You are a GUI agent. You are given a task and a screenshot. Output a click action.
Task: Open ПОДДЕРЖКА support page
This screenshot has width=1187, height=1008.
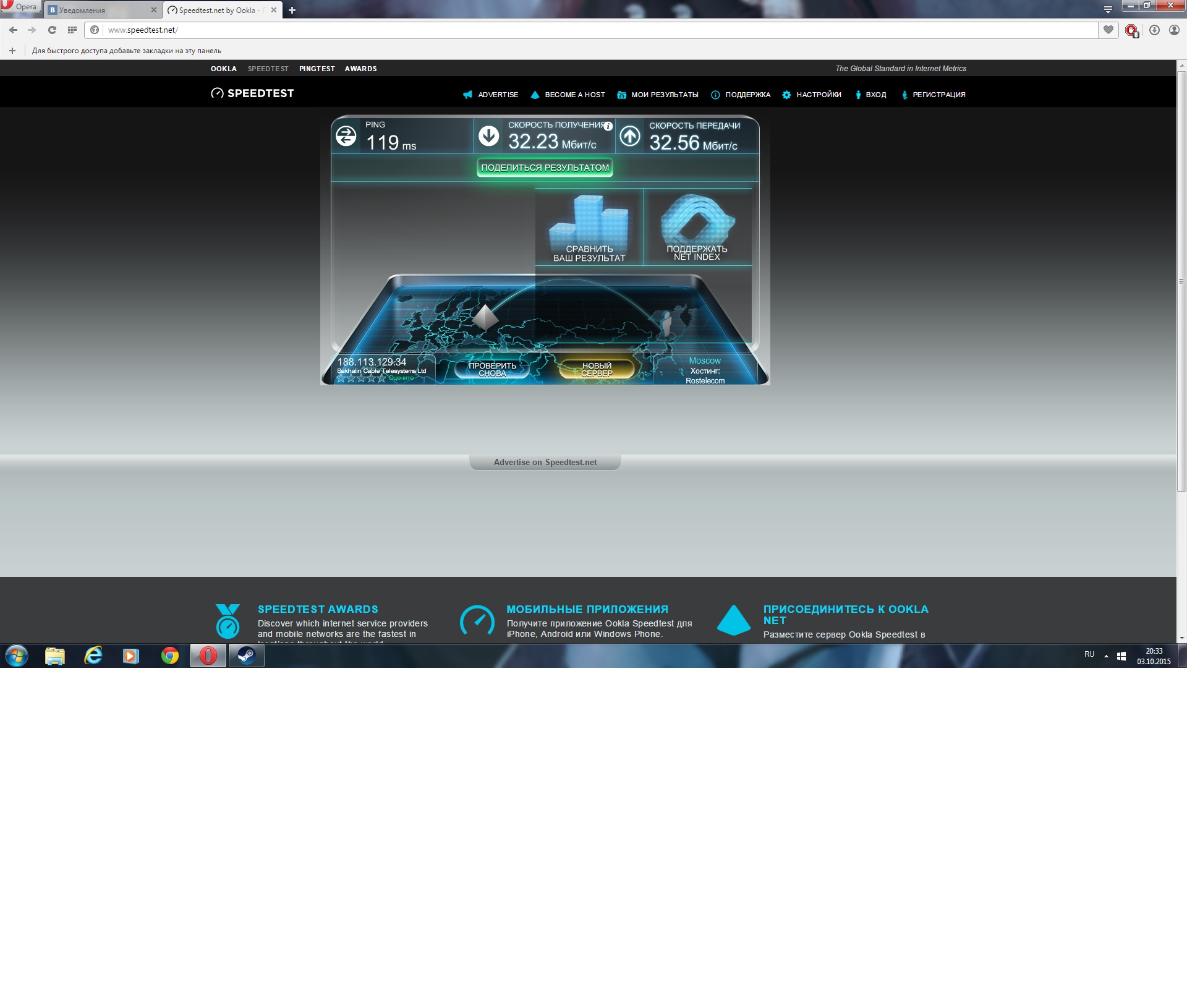pos(741,95)
